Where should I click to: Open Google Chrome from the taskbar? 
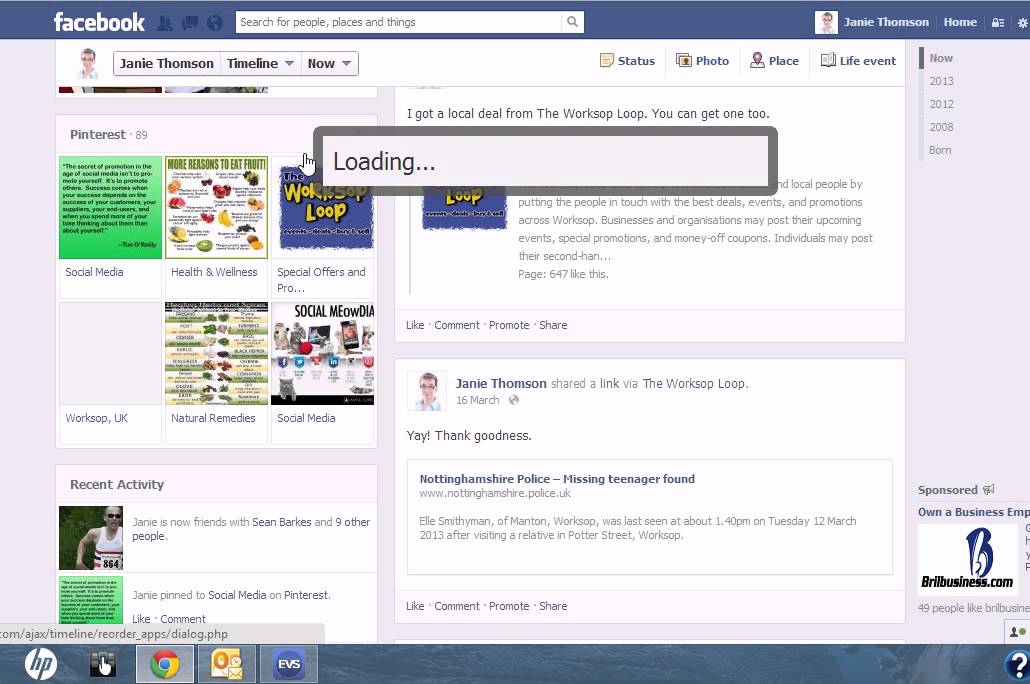coord(165,664)
